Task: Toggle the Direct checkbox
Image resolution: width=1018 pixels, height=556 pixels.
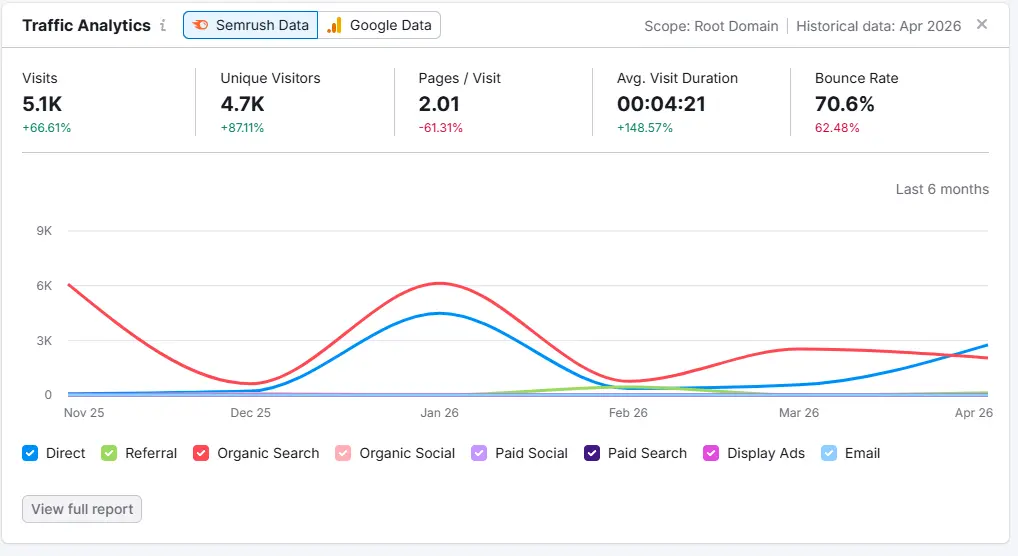Action: (30, 453)
